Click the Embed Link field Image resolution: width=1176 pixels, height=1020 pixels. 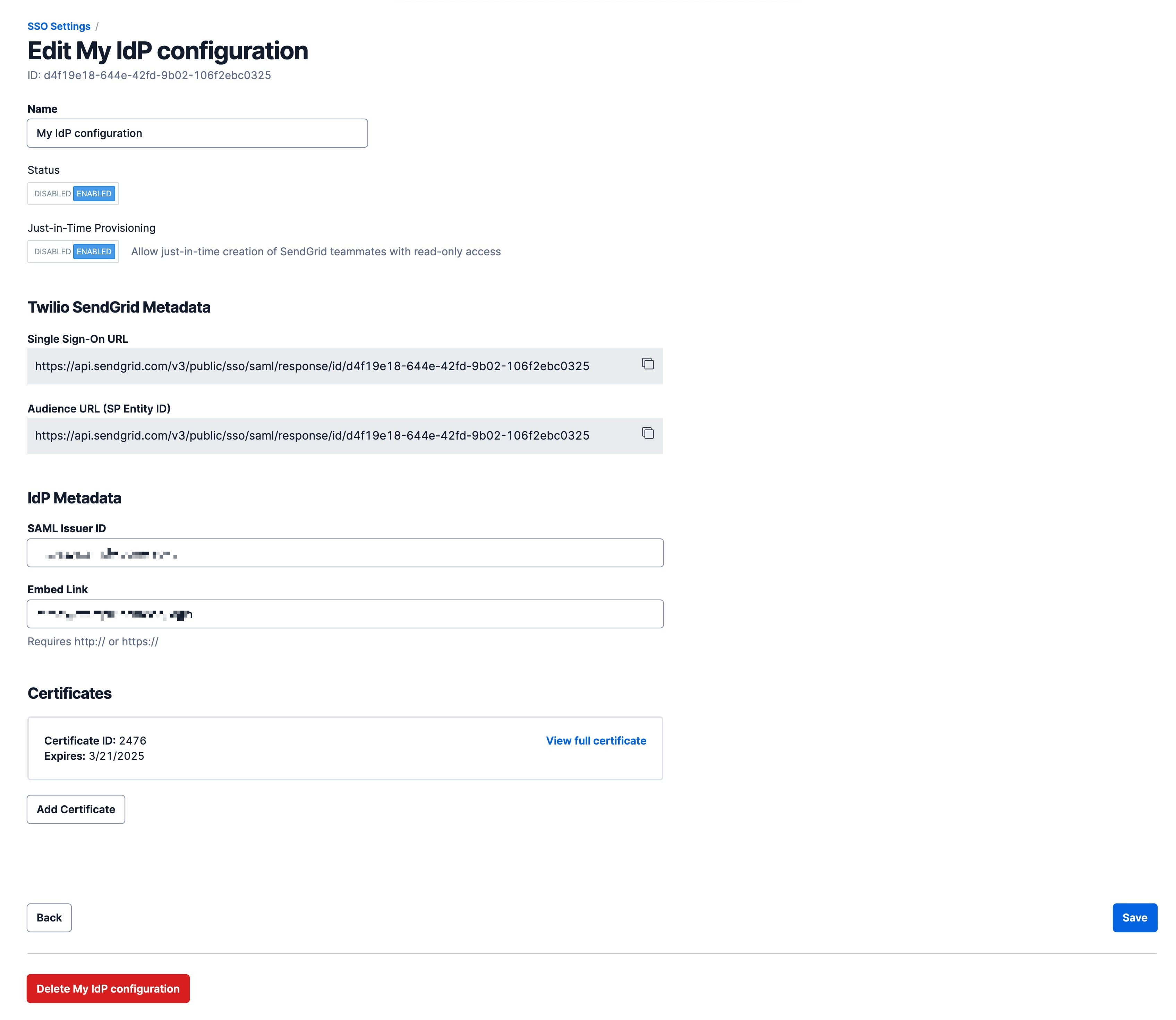point(344,614)
